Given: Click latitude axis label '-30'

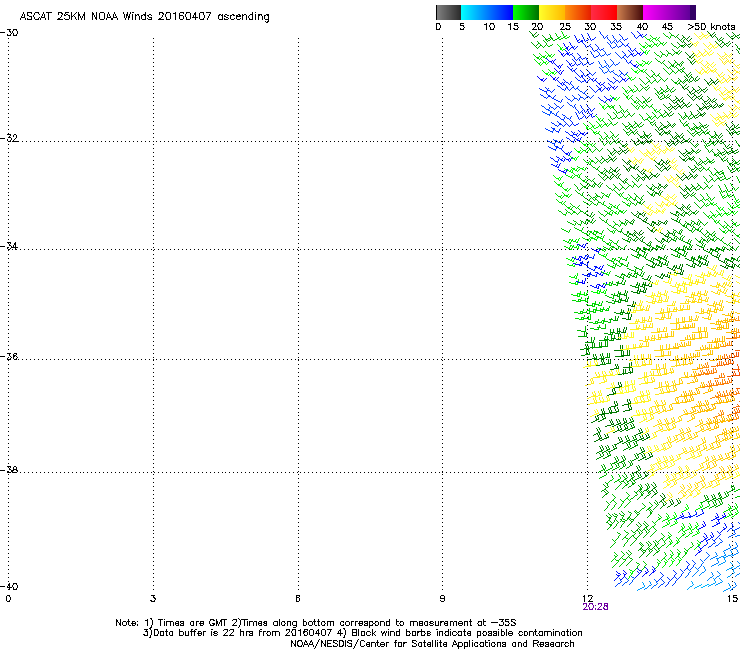Looking at the screenshot, I should (x=9, y=33).
